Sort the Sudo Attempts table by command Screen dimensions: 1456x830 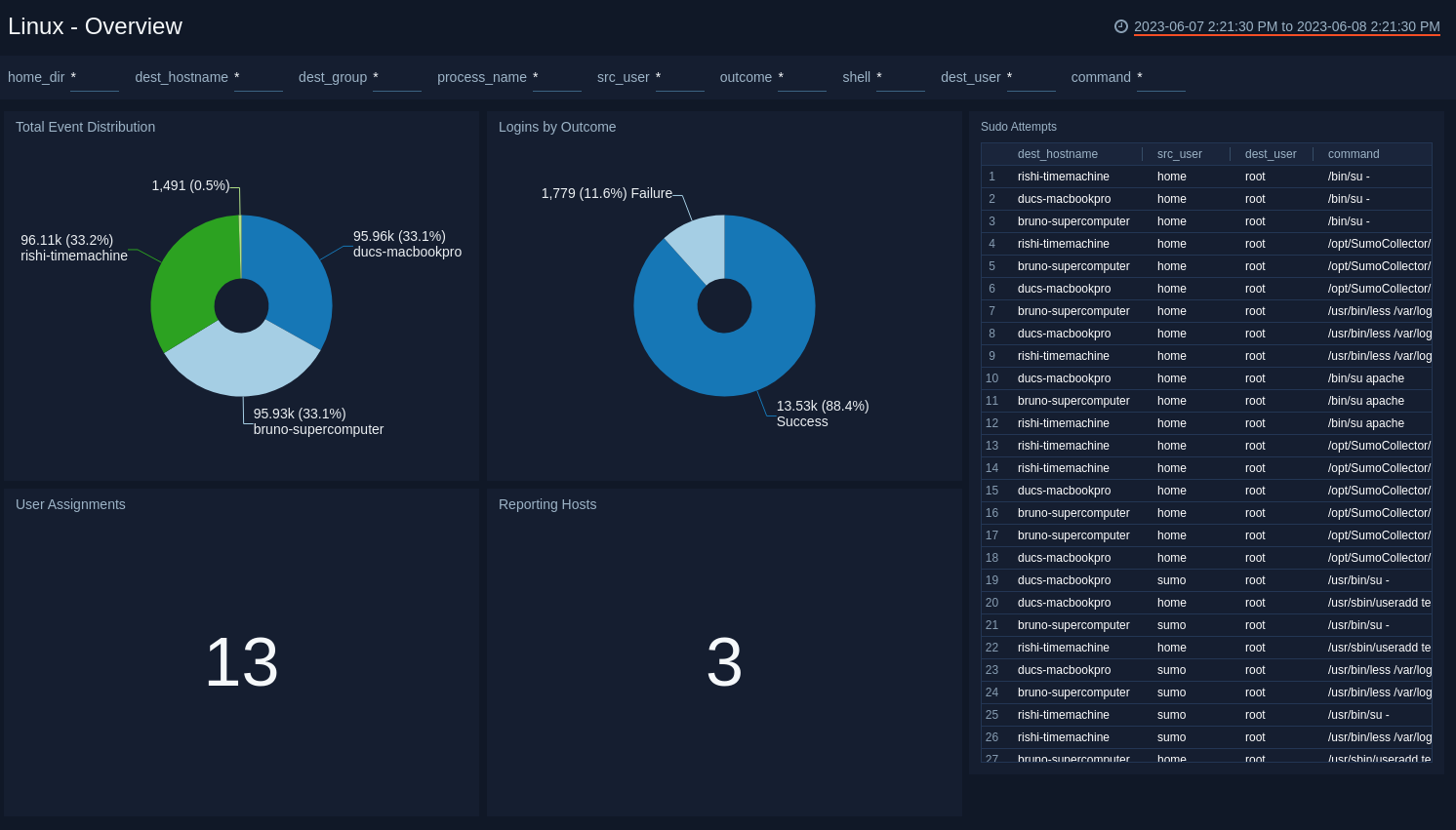(1353, 154)
